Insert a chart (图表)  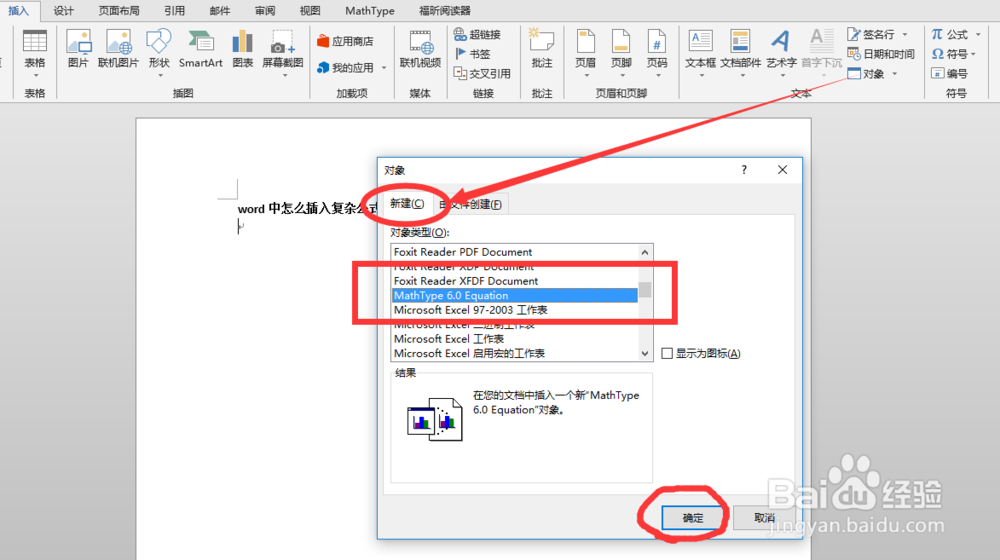coord(242,49)
